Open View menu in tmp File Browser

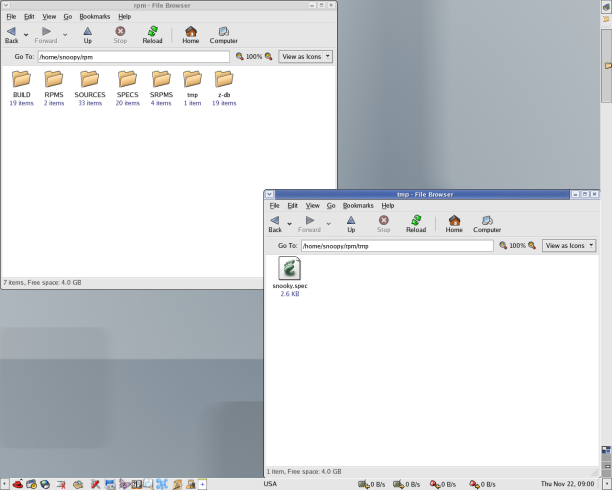pyautogui.click(x=313, y=205)
